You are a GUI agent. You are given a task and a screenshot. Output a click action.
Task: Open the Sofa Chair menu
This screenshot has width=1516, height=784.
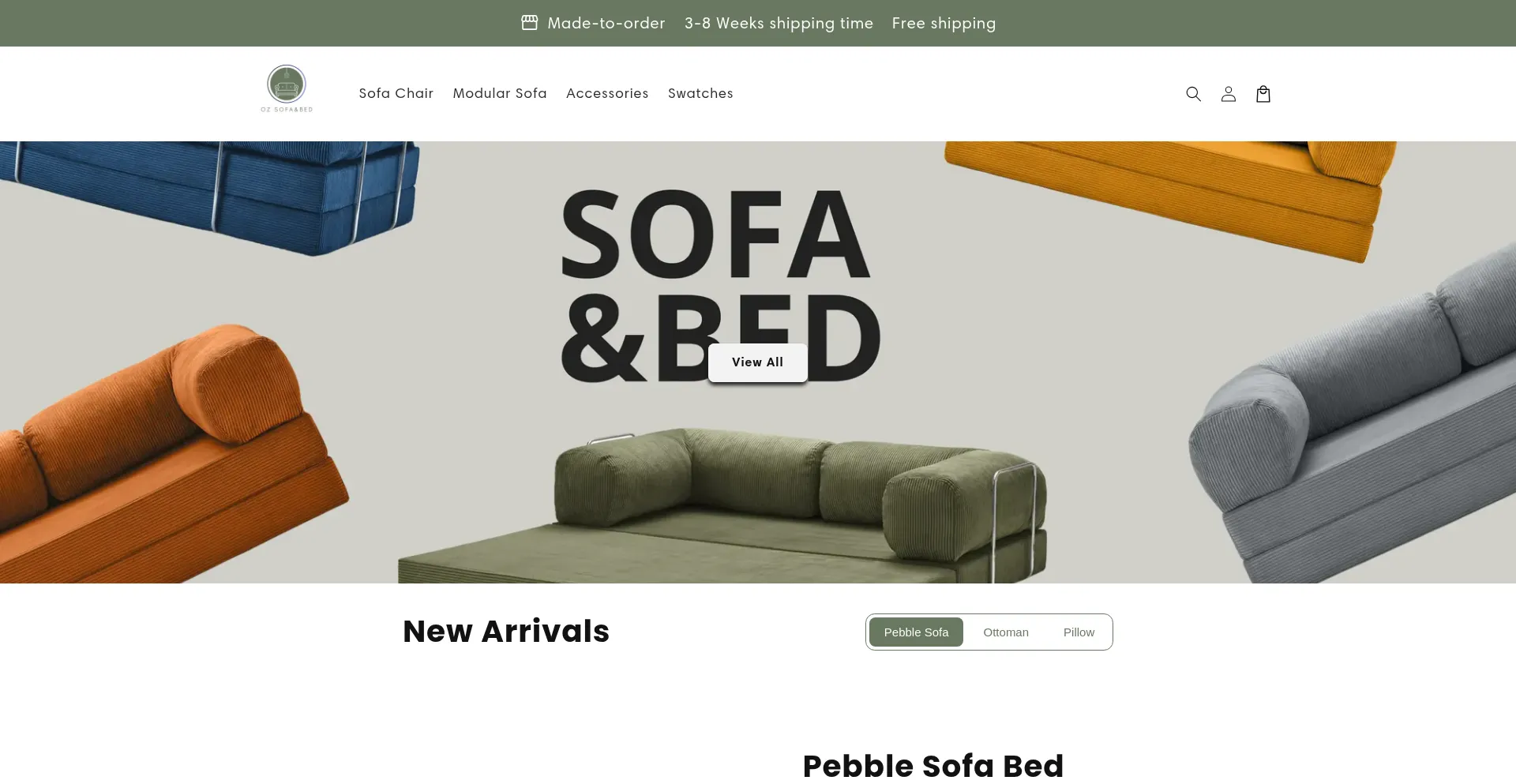point(396,93)
